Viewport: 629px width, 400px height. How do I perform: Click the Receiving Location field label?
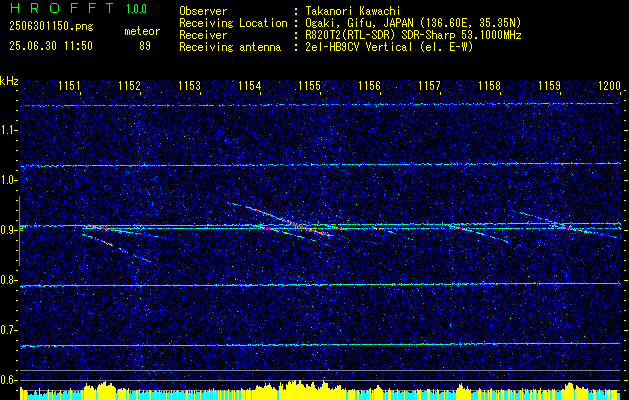coord(233,23)
